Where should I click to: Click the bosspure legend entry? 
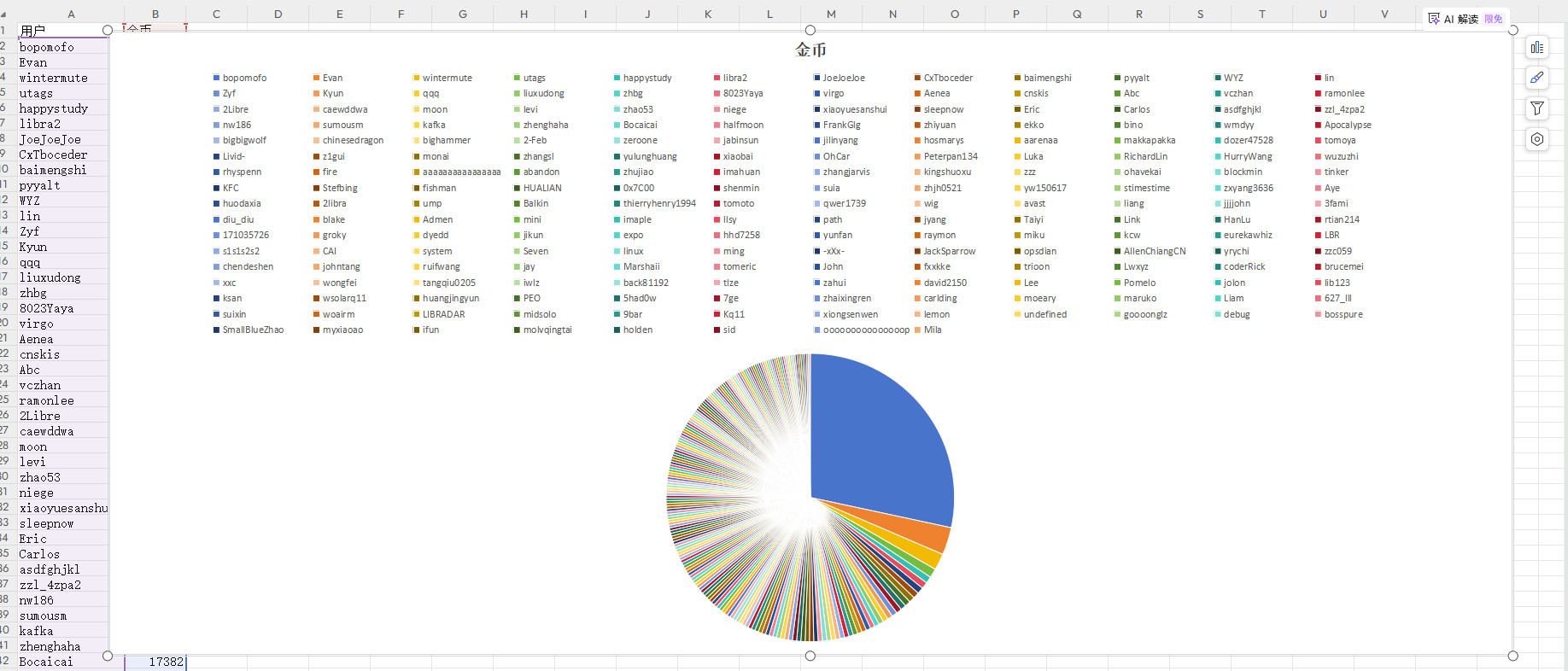1343,314
